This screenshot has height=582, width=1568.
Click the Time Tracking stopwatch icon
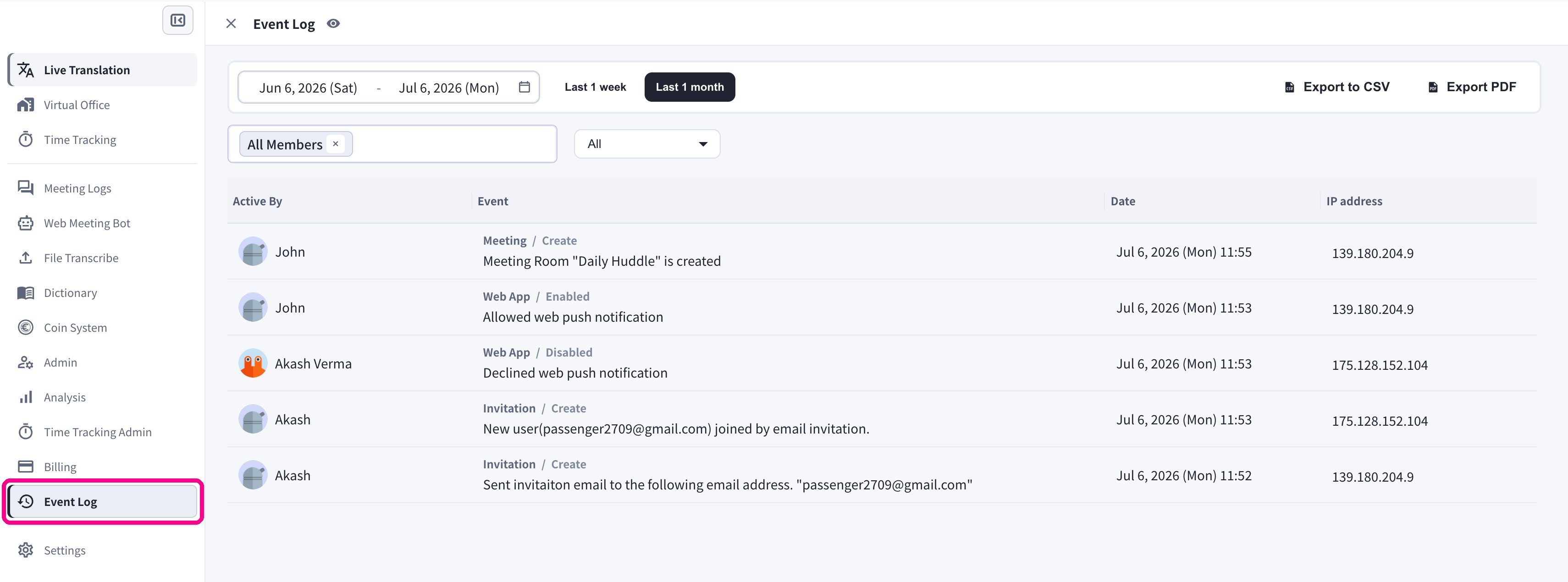pyautogui.click(x=26, y=139)
